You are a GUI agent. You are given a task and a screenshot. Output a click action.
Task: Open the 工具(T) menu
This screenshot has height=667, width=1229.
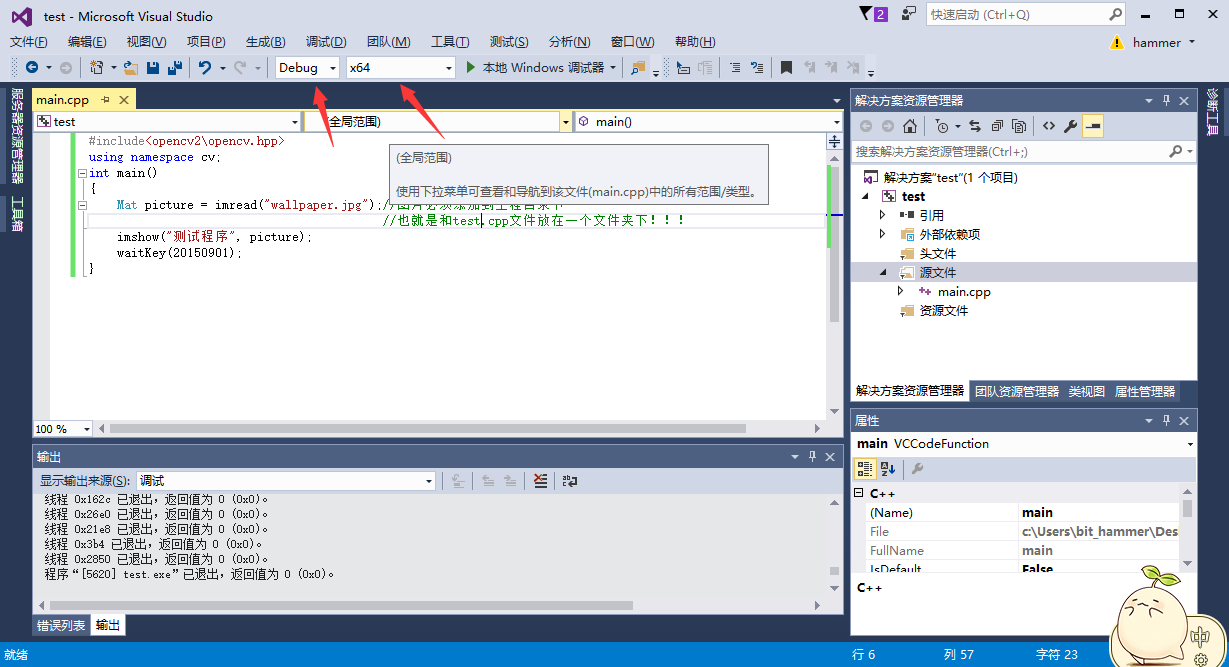[x=450, y=41]
